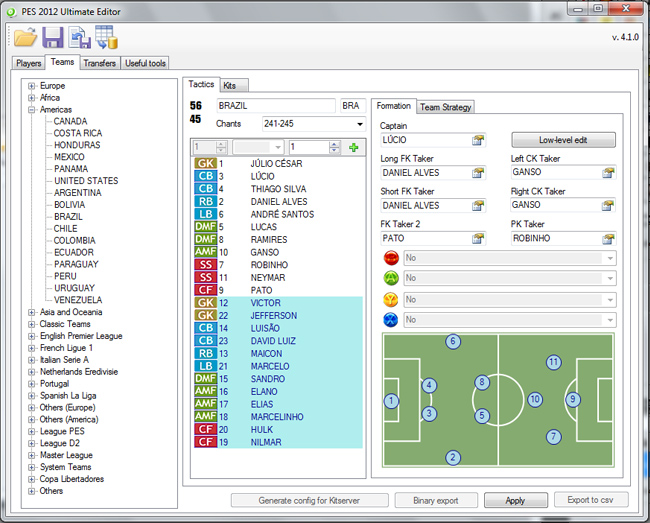This screenshot has width=650, height=523.
Task: Click the Apply button
Action: (515, 501)
